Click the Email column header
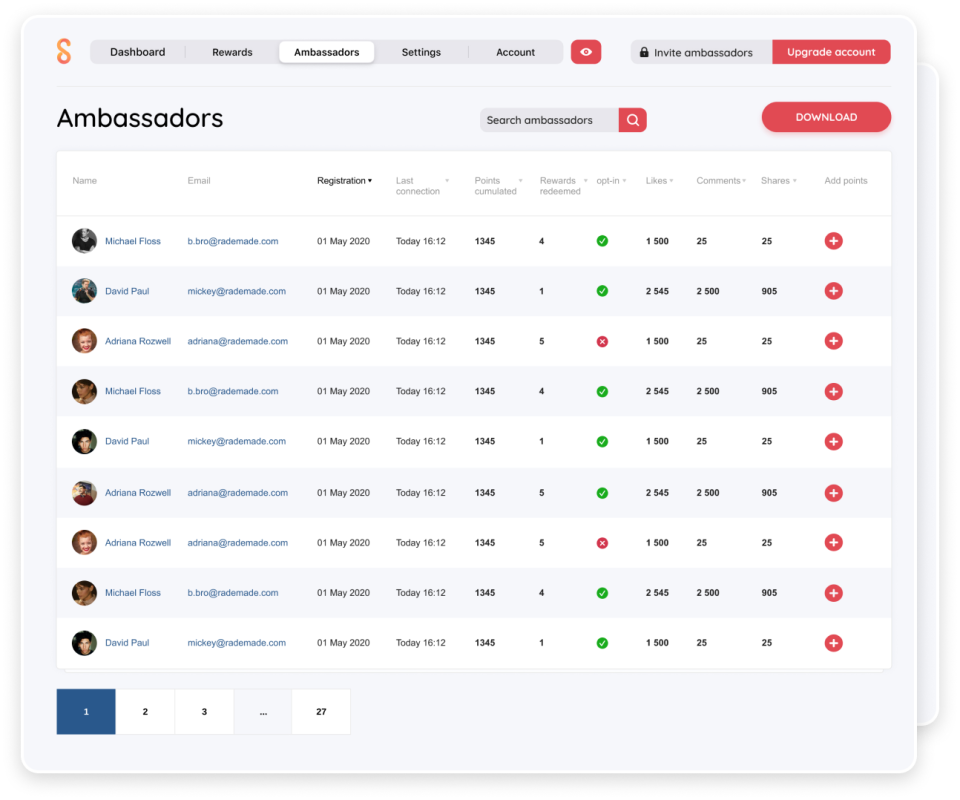Screen dimensions: 960x800 click(199, 181)
